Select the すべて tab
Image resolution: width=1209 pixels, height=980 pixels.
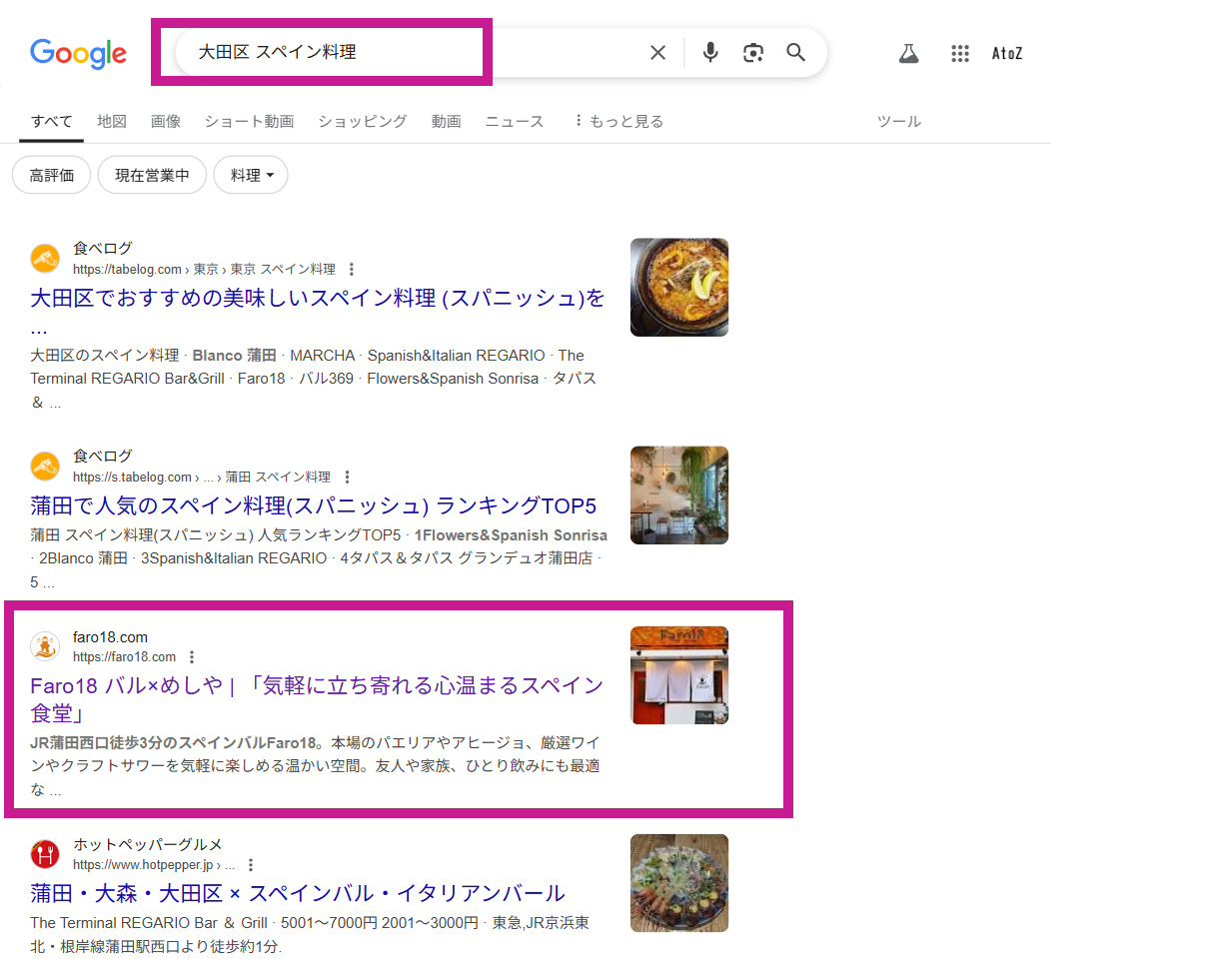[51, 121]
